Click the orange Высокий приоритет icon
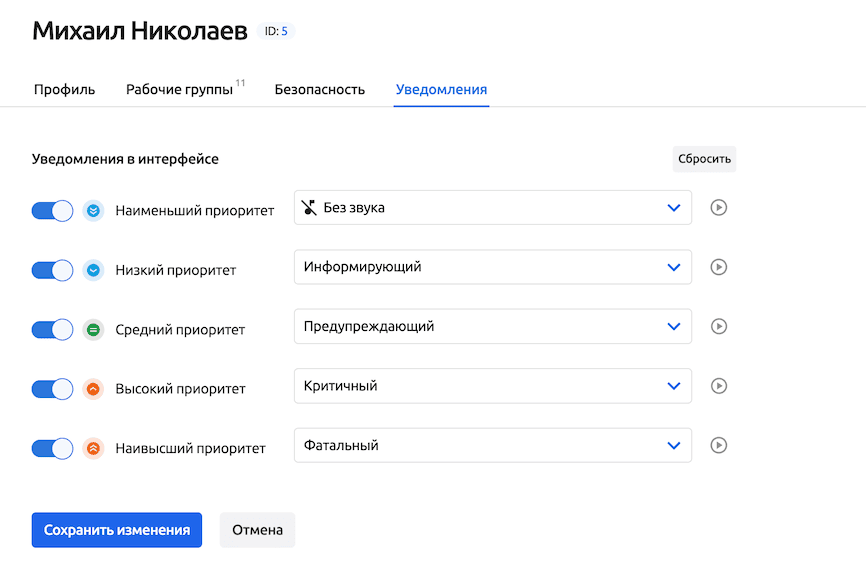 [x=93, y=389]
